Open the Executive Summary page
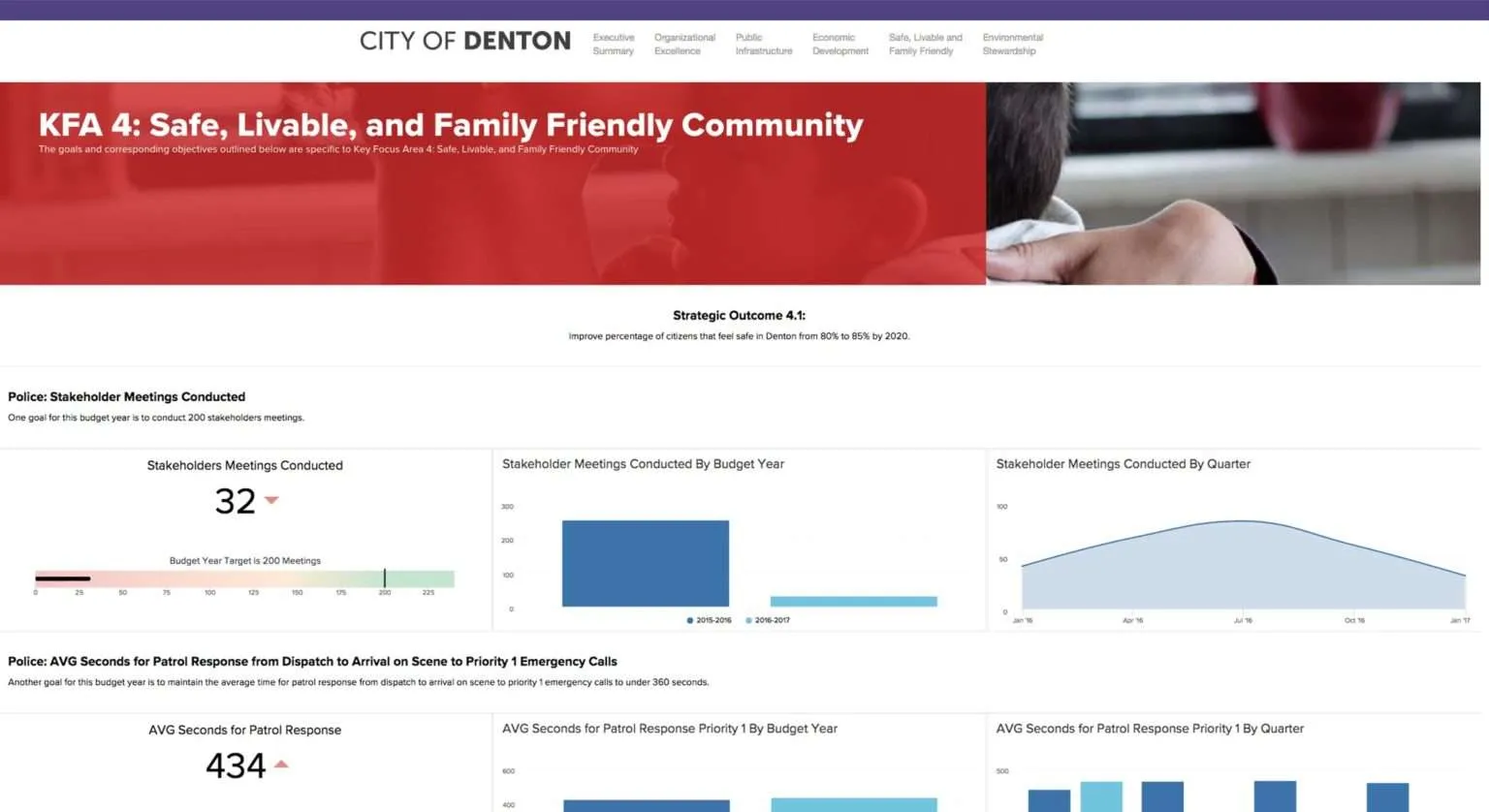Viewport: 1489px width, 812px height. coord(614,45)
